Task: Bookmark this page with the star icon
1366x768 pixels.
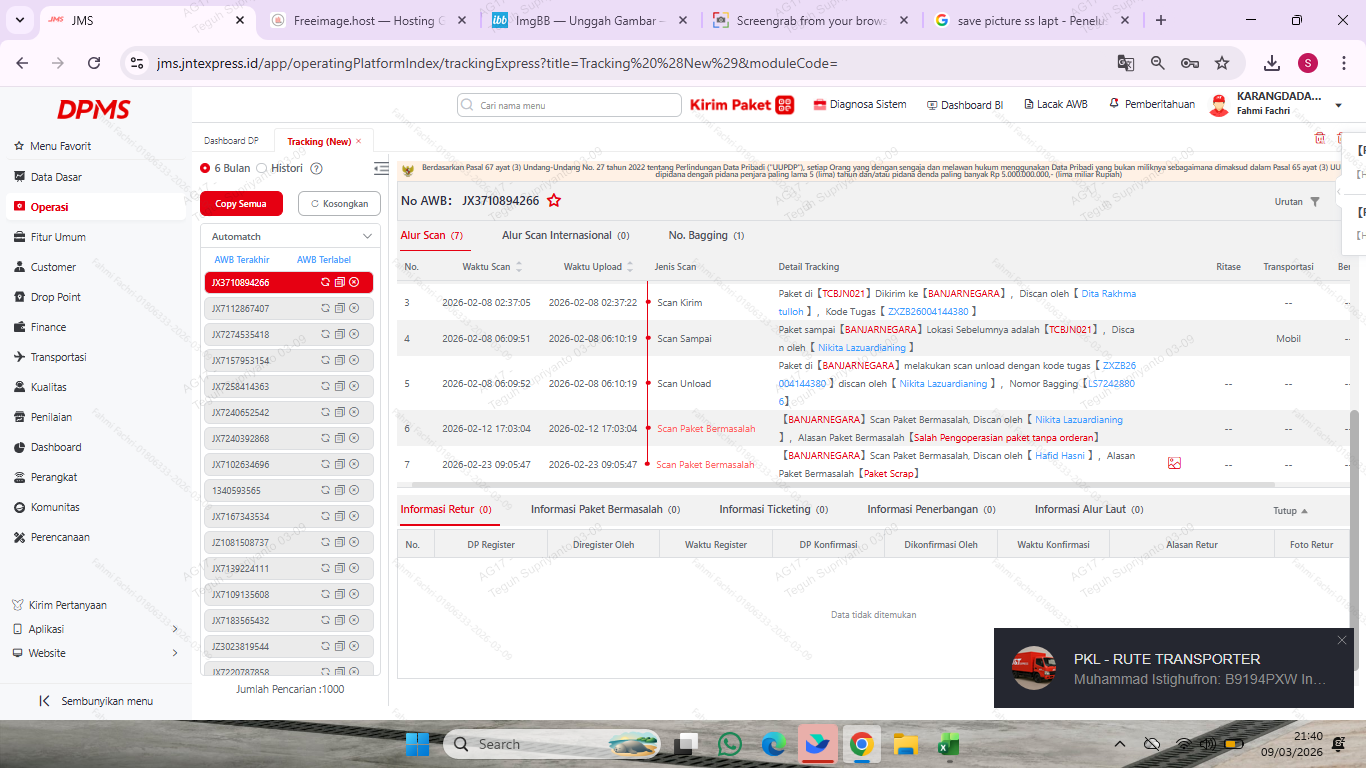Action: click(x=1222, y=63)
